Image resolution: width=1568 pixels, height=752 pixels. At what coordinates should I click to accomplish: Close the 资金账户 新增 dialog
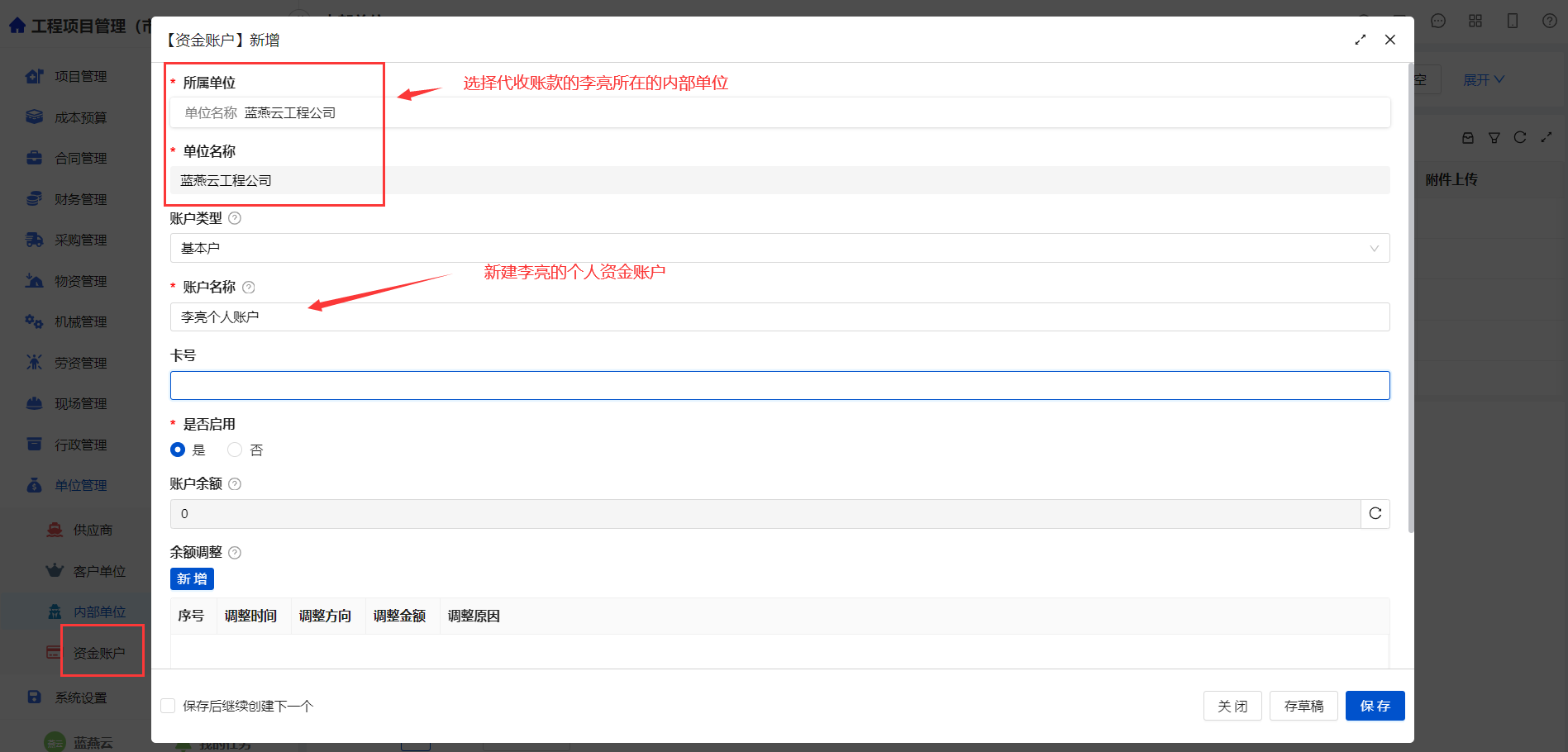pyautogui.click(x=1390, y=40)
